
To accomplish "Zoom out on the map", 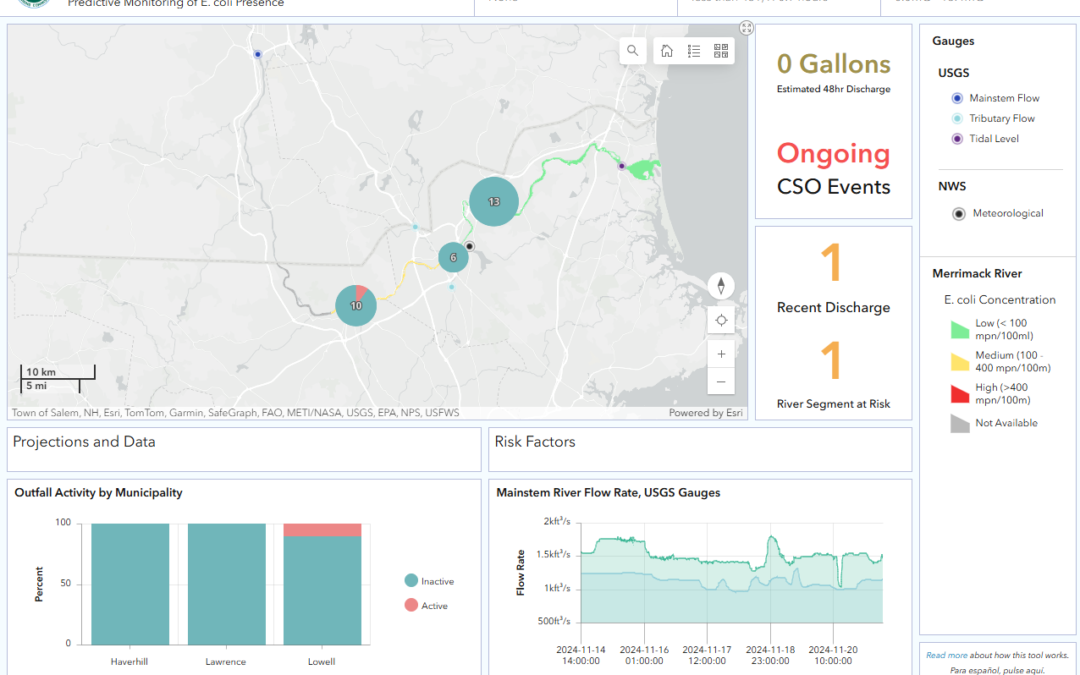I will pos(720,381).
